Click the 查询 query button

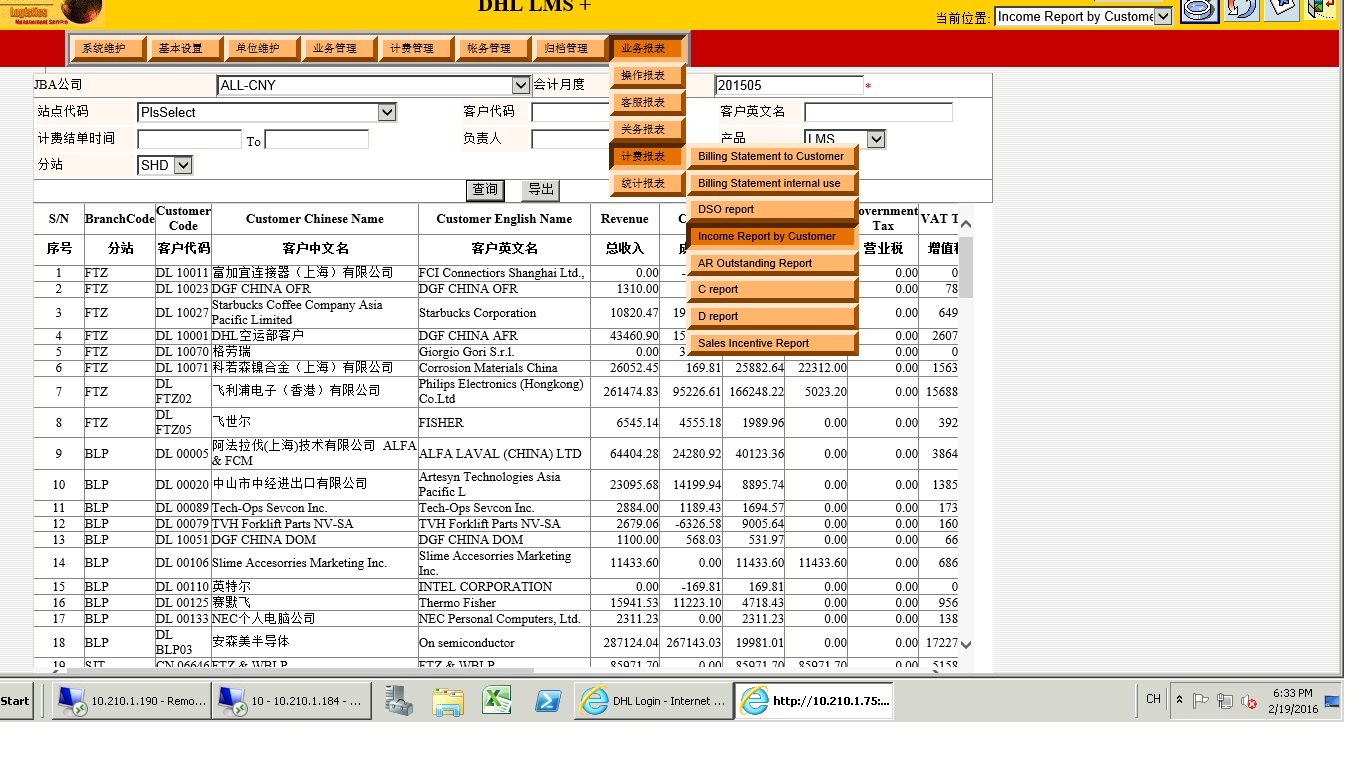(485, 190)
